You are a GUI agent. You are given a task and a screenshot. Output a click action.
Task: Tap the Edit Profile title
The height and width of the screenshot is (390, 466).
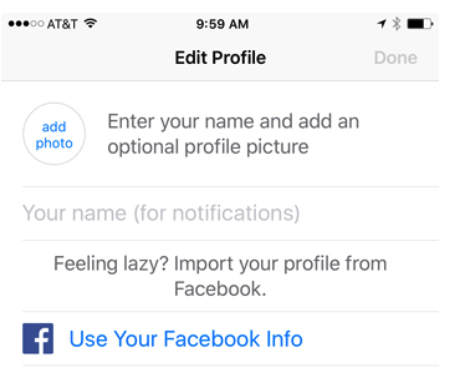pos(220,58)
